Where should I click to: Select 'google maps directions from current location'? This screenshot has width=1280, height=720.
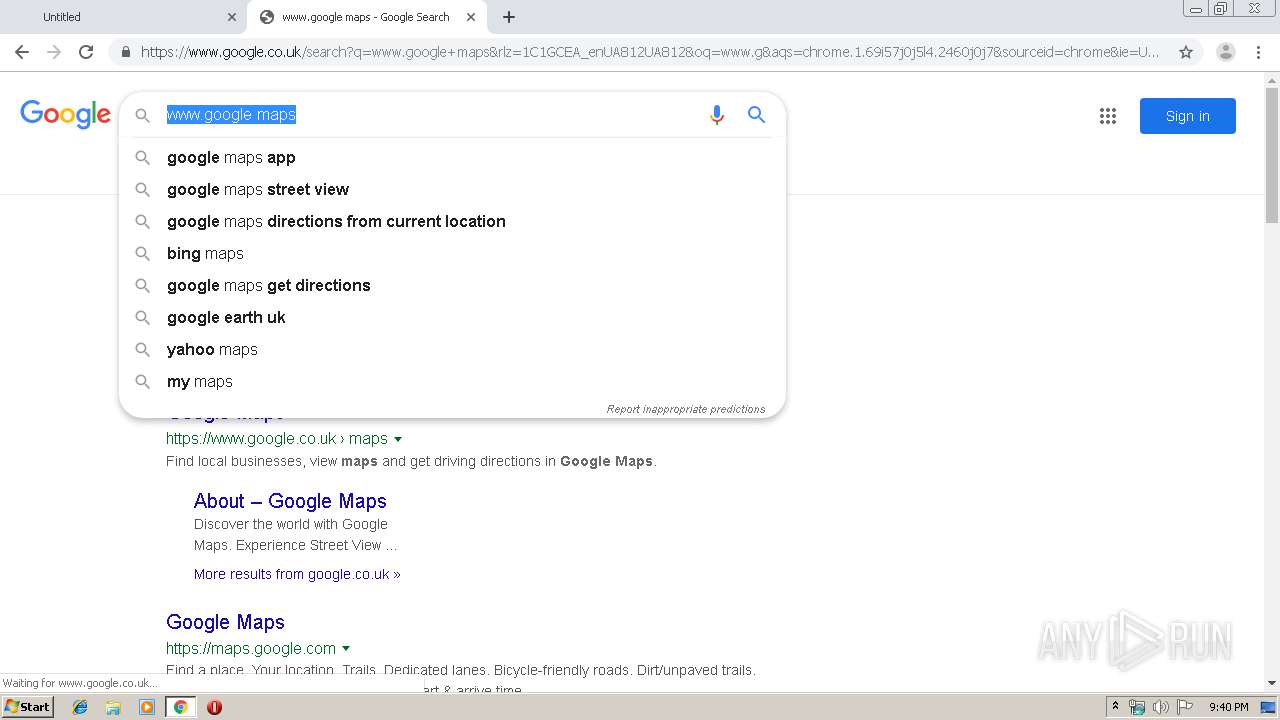point(452,221)
